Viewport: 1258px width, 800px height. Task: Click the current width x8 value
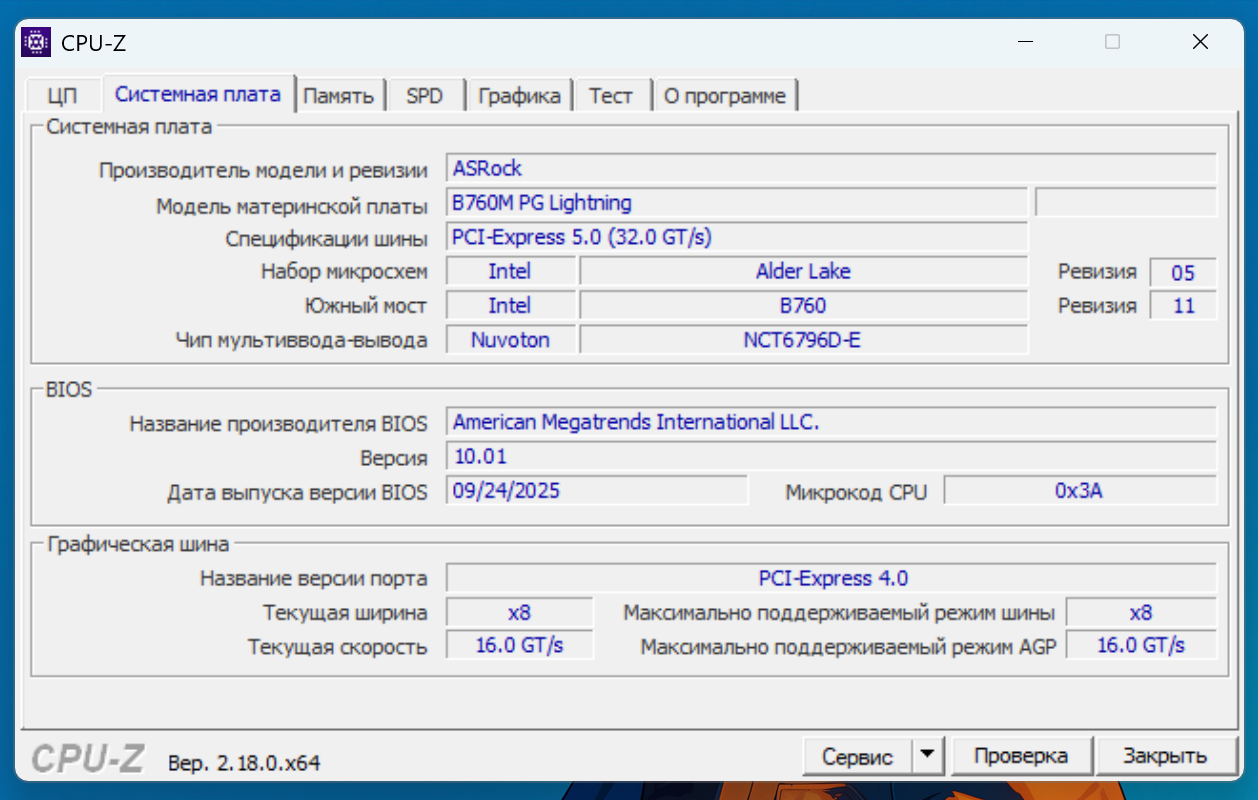coord(519,612)
